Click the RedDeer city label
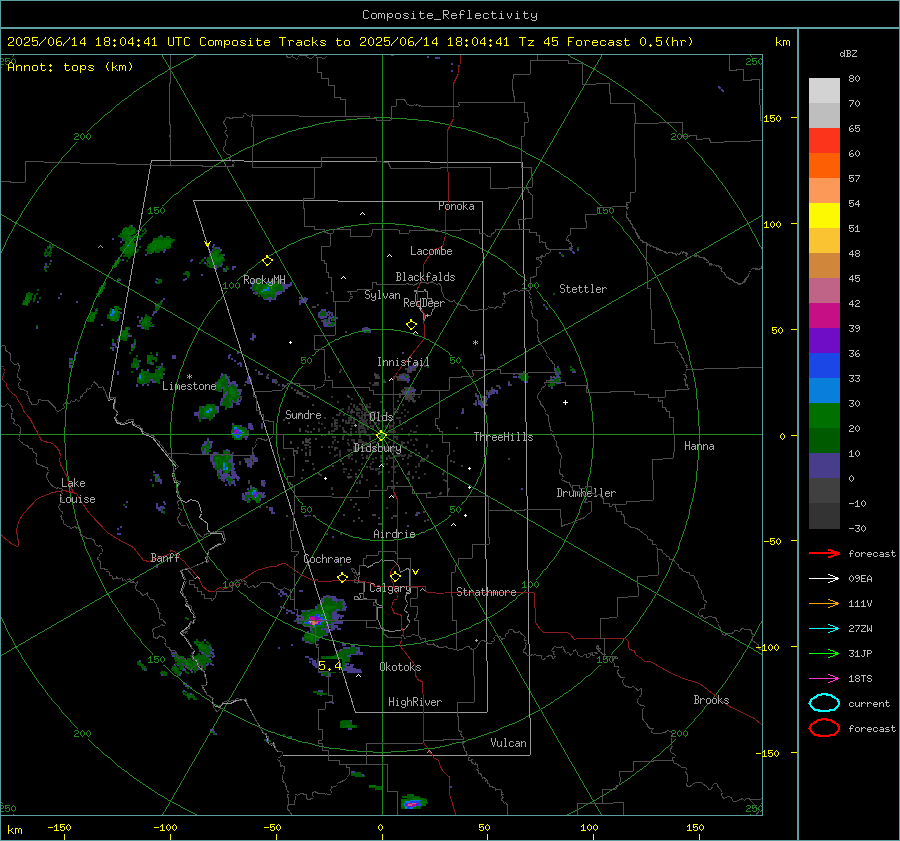 [424, 303]
